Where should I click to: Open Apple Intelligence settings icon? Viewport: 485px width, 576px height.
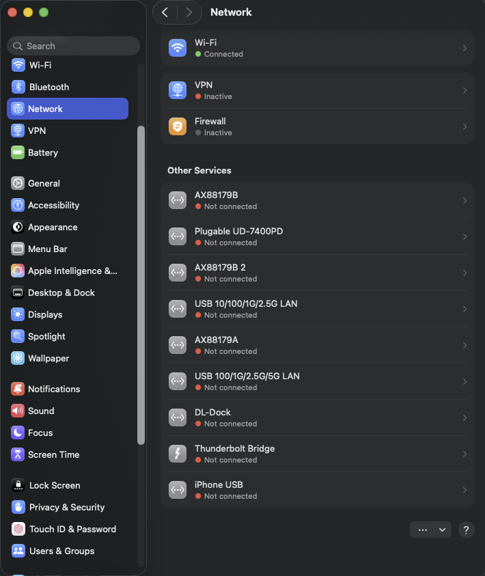(x=18, y=271)
